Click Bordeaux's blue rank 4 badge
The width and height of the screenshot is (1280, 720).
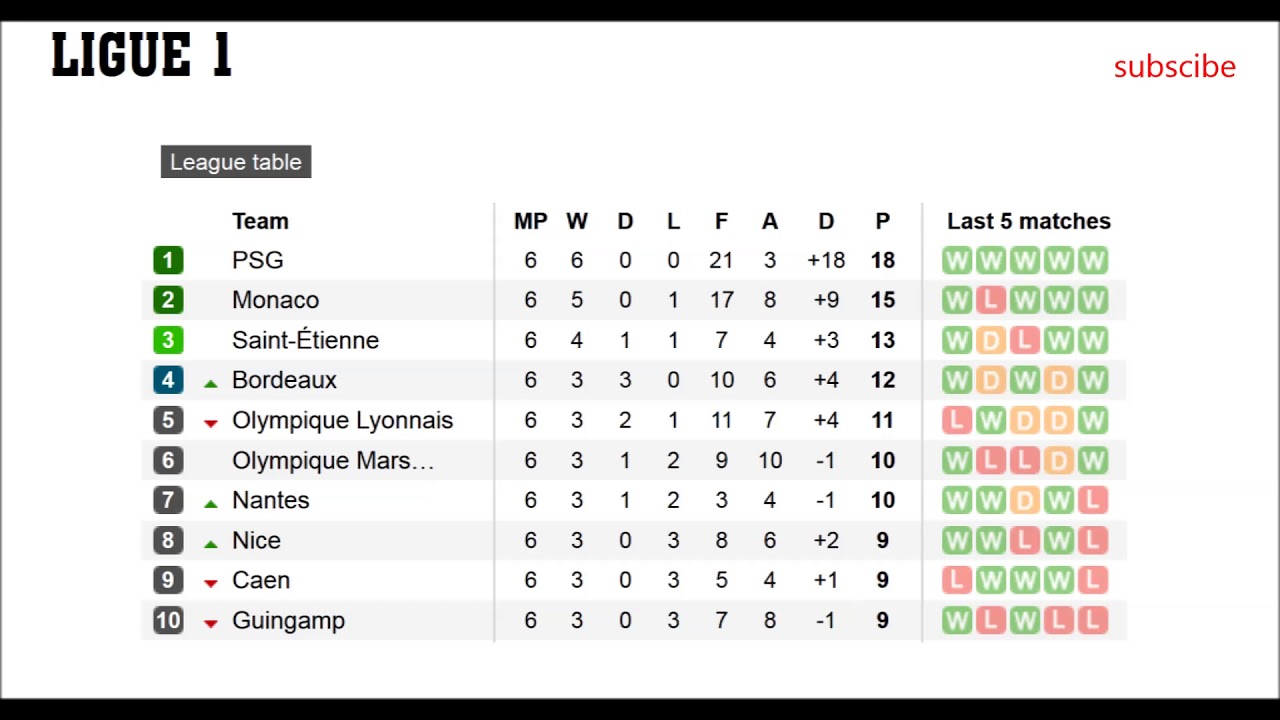click(x=168, y=380)
